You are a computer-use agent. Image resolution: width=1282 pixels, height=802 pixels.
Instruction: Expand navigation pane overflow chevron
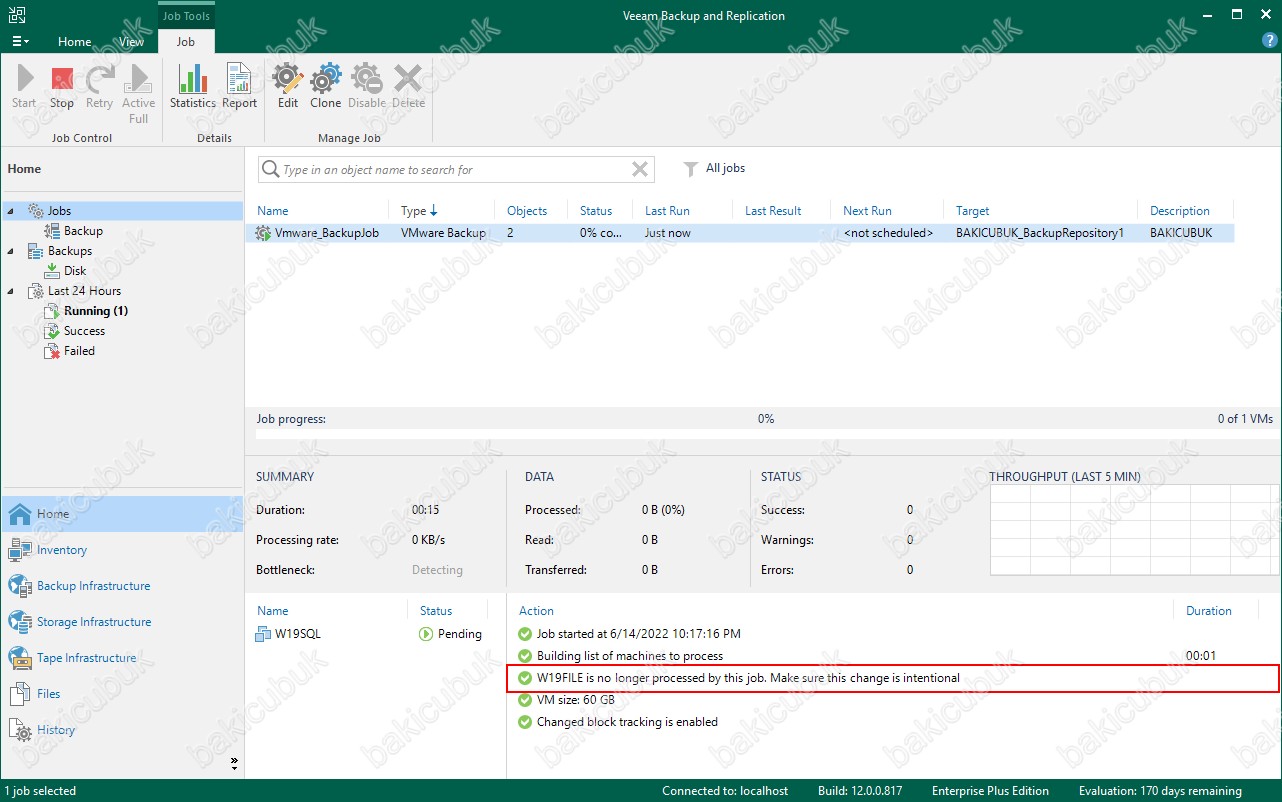pos(234,763)
